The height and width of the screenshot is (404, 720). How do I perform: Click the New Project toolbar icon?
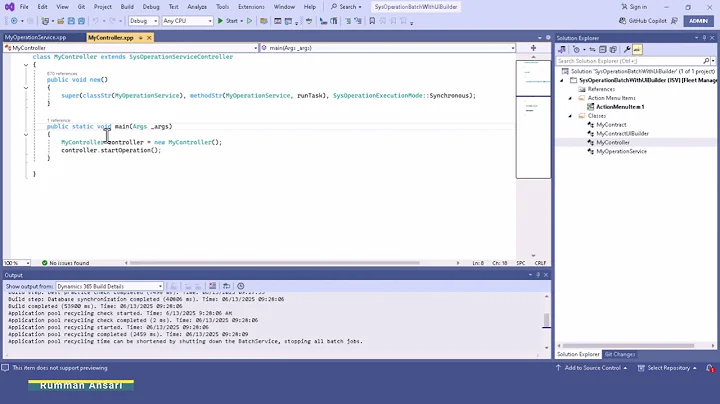[45, 21]
